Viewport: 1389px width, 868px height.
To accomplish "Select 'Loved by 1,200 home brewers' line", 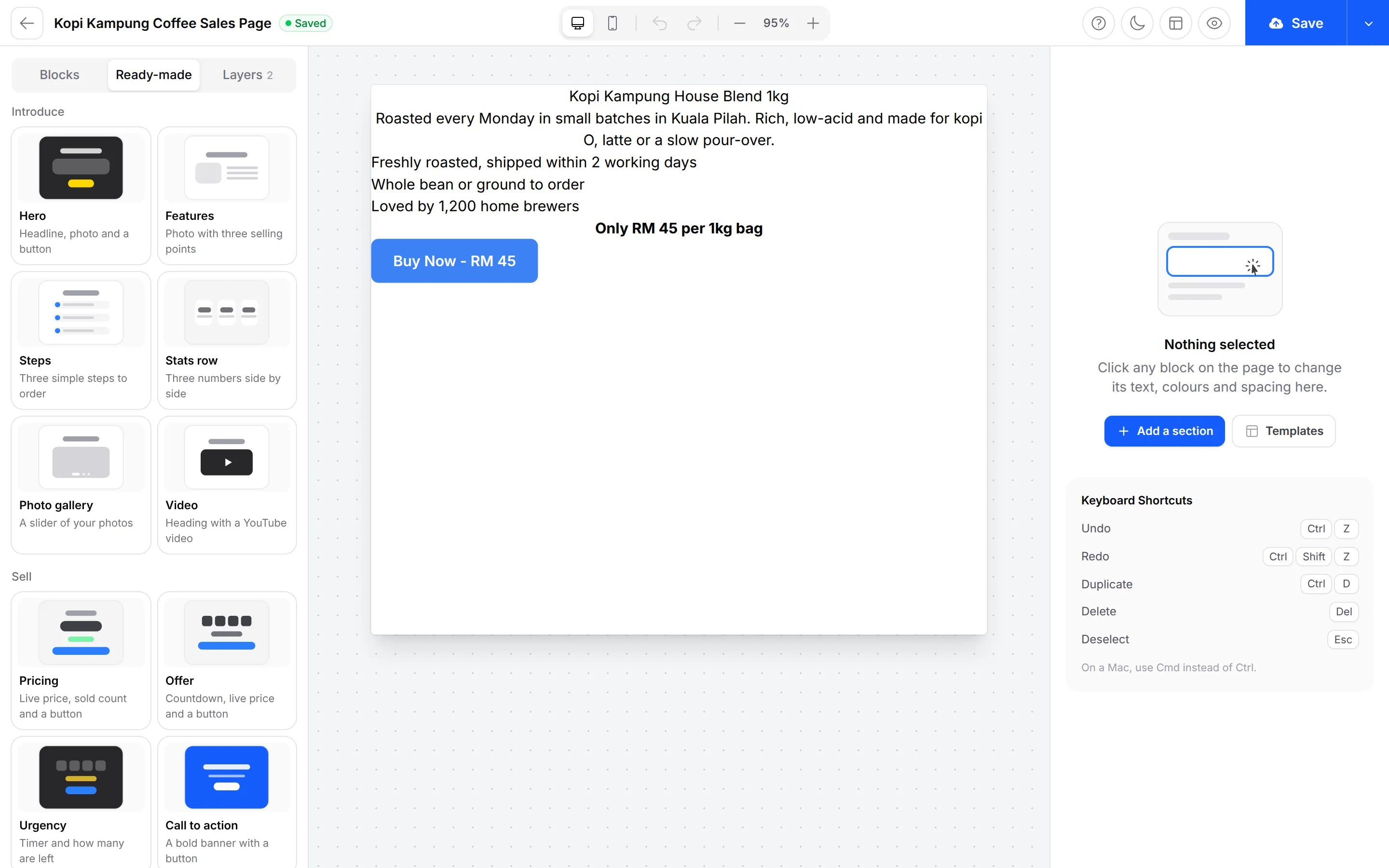I will (x=475, y=206).
